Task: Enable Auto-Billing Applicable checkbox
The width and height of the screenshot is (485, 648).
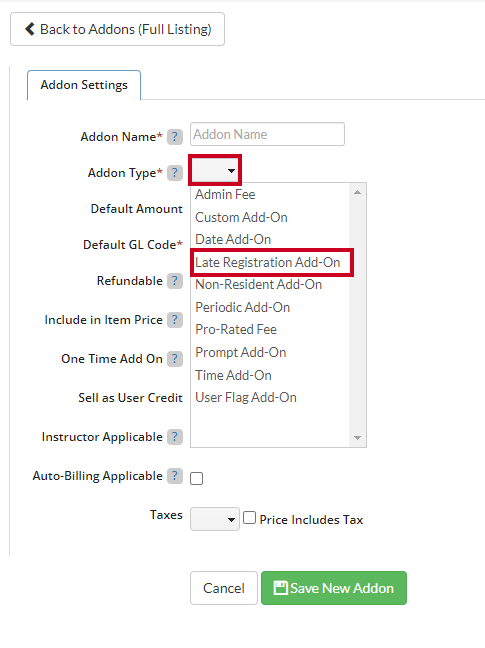Action: coord(196,478)
